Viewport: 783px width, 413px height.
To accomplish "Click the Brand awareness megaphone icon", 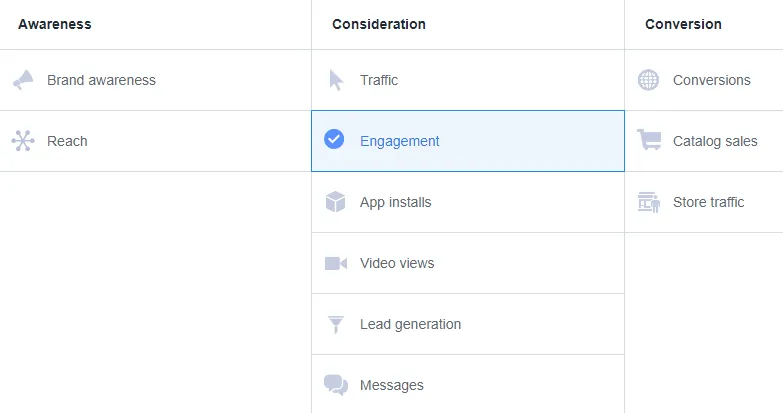I will 23,80.
